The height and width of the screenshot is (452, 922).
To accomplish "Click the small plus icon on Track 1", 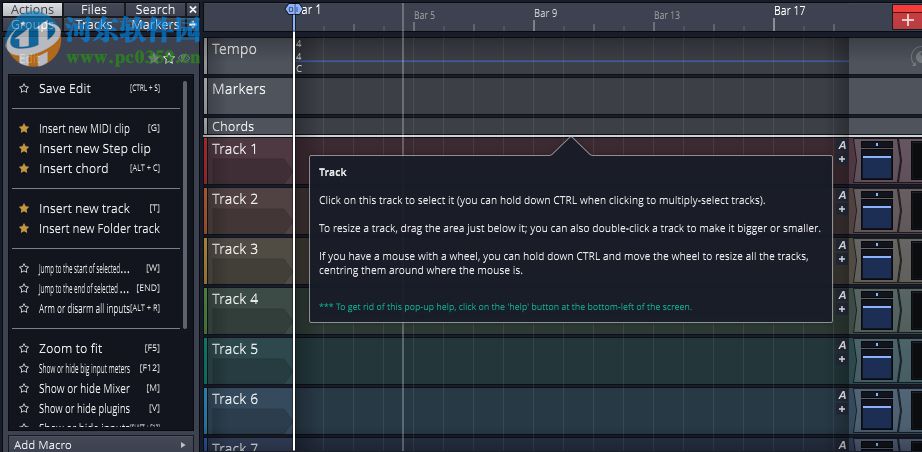I will coord(842,159).
